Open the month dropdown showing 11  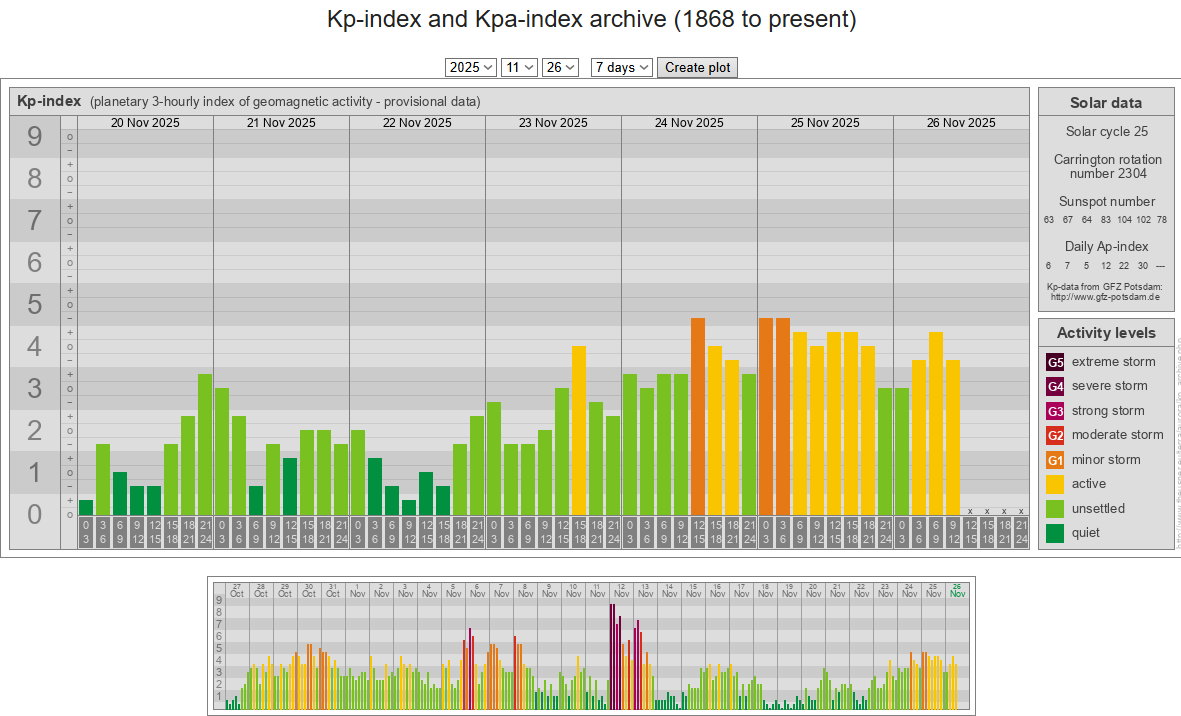point(519,67)
